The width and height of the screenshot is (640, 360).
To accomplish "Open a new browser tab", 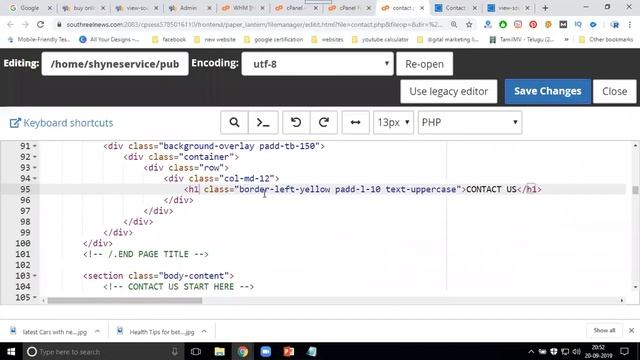I will pyautogui.click(x=545, y=8).
